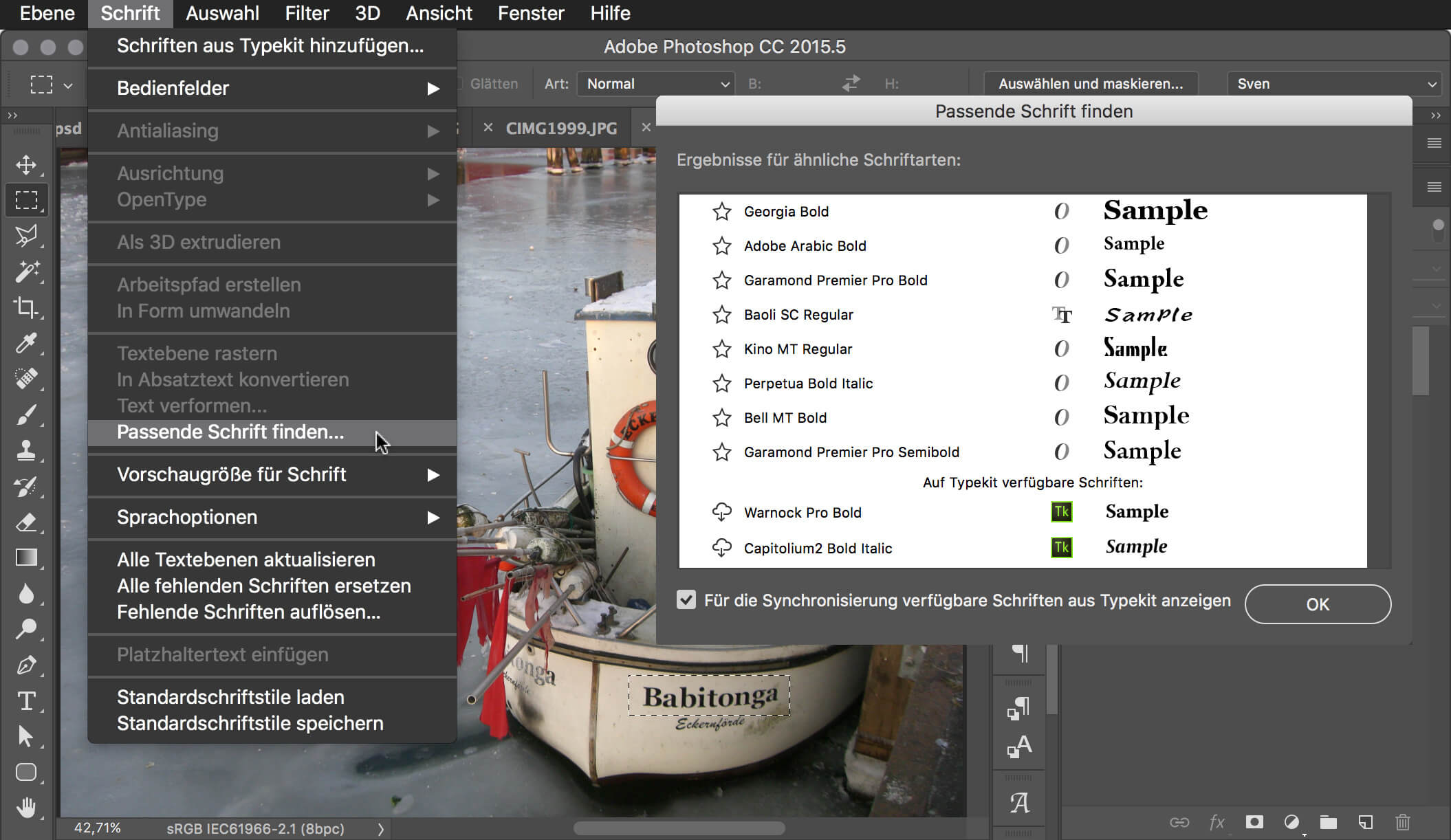Star the Kino MT Regular font
The image size is (1451, 840).
coord(721,349)
